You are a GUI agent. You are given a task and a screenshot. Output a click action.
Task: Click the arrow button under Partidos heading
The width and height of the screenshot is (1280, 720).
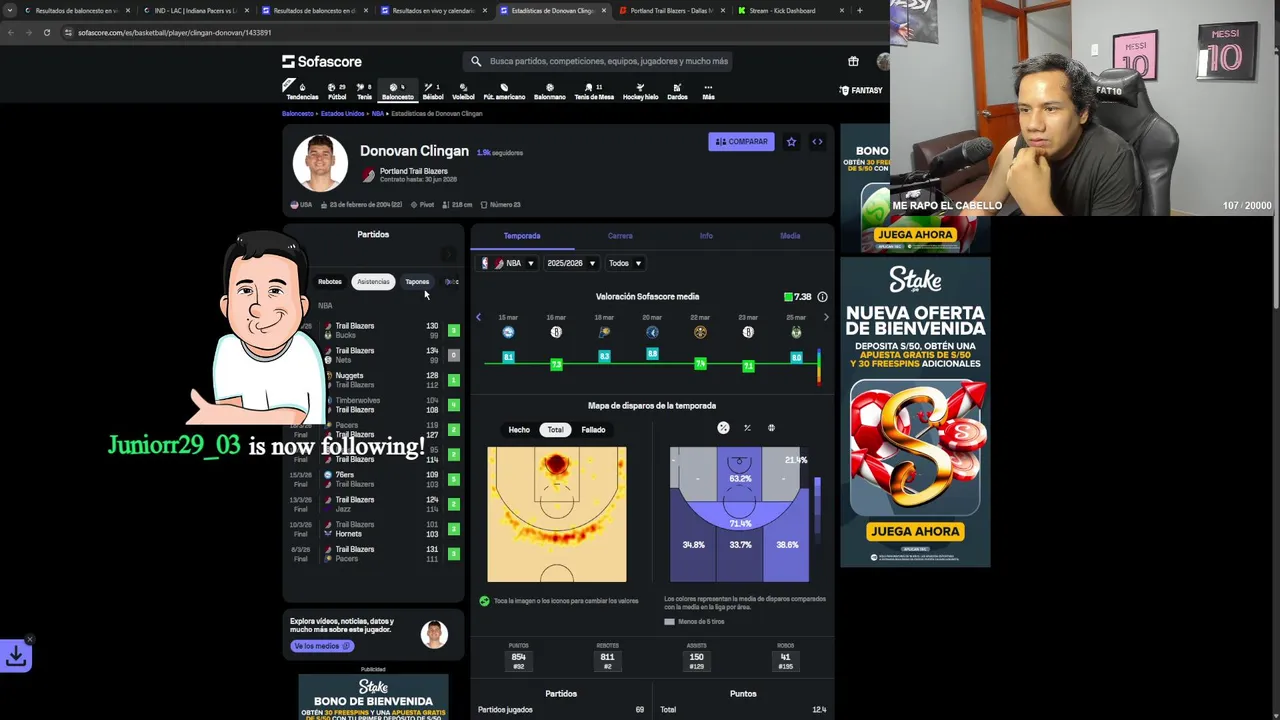tap(449, 255)
